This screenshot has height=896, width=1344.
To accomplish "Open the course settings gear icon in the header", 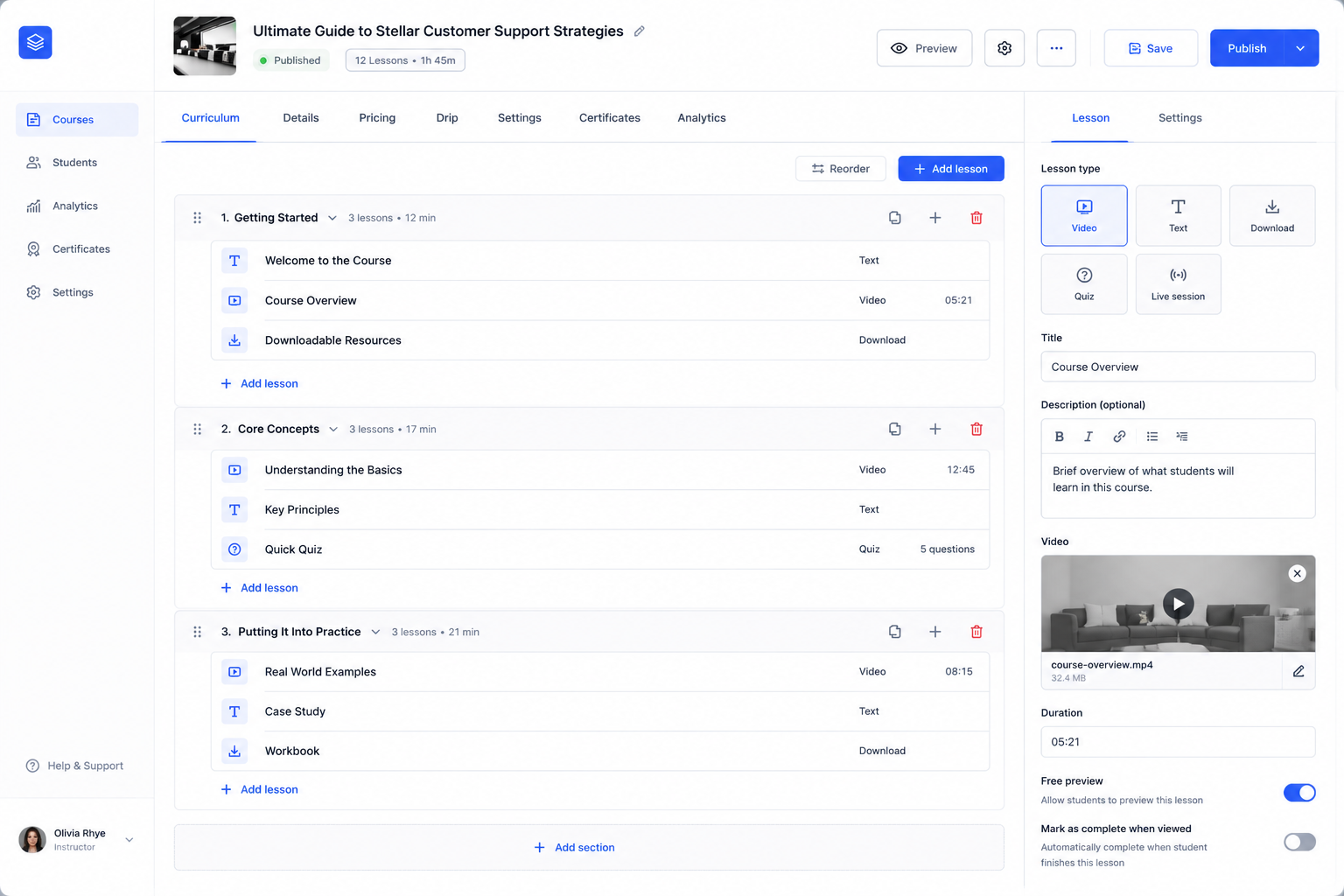I will tap(1004, 48).
